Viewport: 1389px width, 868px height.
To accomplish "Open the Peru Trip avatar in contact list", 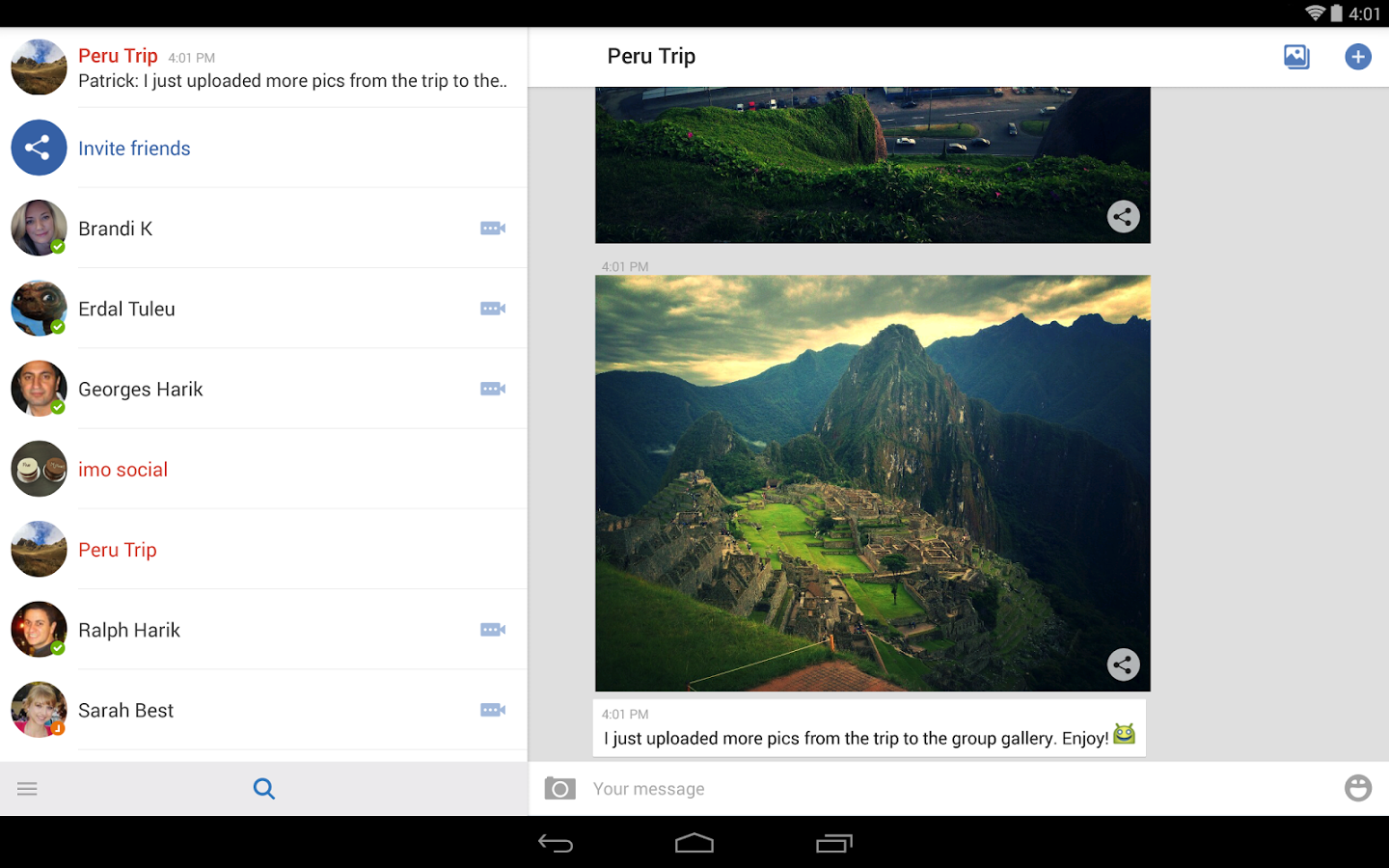I will 39,549.
